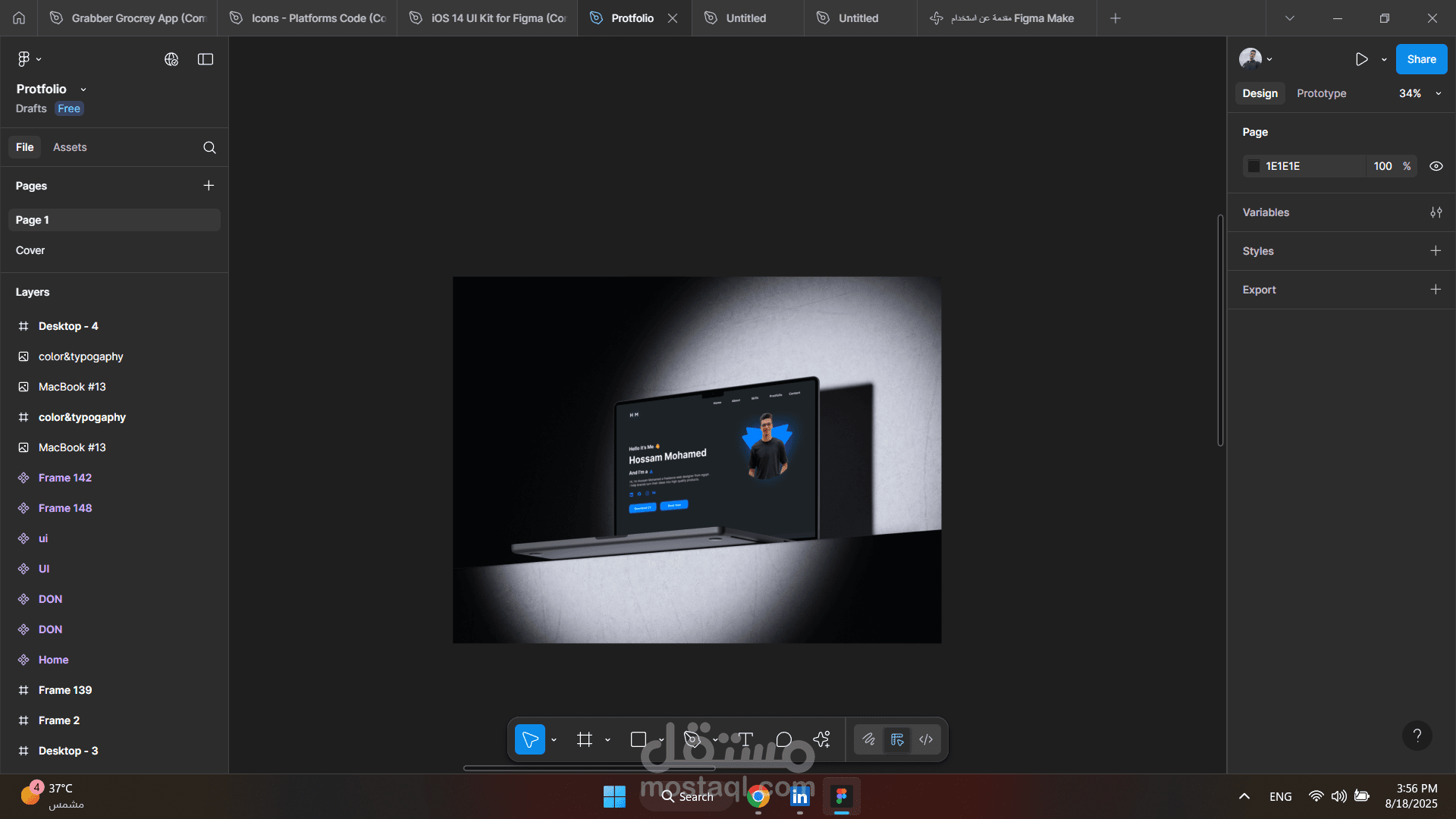1456x819 pixels.
Task: Select the Frame tool
Action: click(x=584, y=739)
